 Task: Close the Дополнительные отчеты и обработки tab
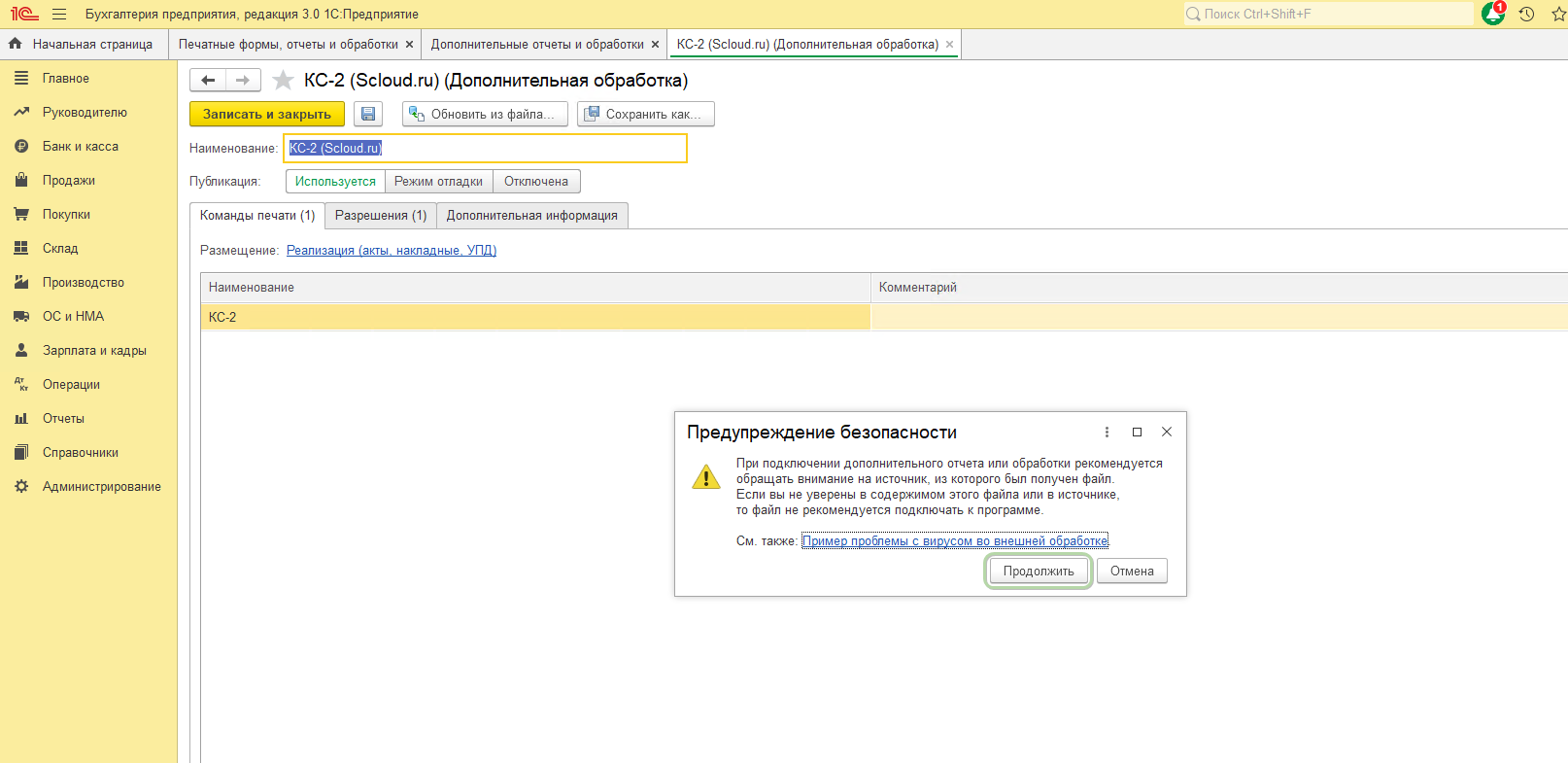tap(655, 45)
